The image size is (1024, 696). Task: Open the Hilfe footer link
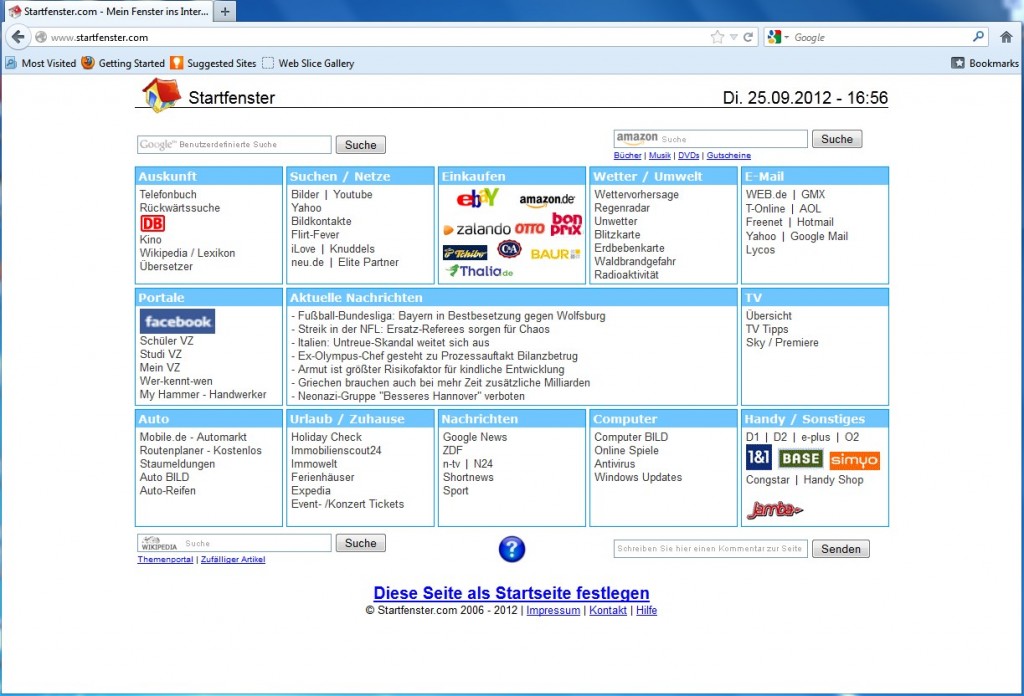tap(647, 610)
